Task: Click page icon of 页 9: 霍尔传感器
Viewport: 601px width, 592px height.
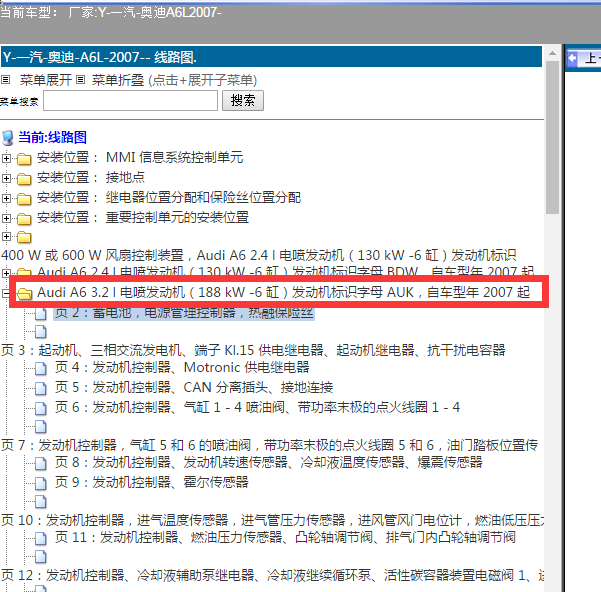Action: (40, 483)
